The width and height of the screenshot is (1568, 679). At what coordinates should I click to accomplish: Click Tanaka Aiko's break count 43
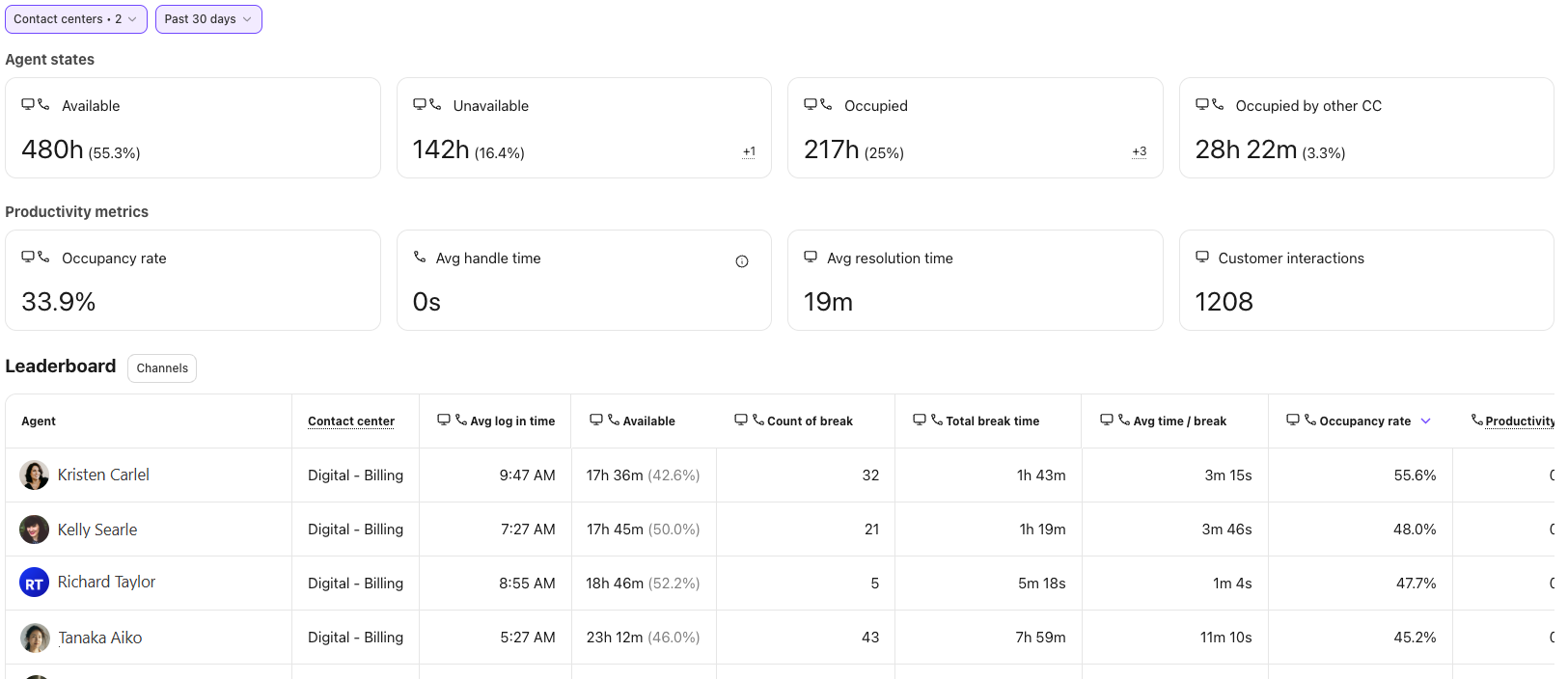coord(870,638)
